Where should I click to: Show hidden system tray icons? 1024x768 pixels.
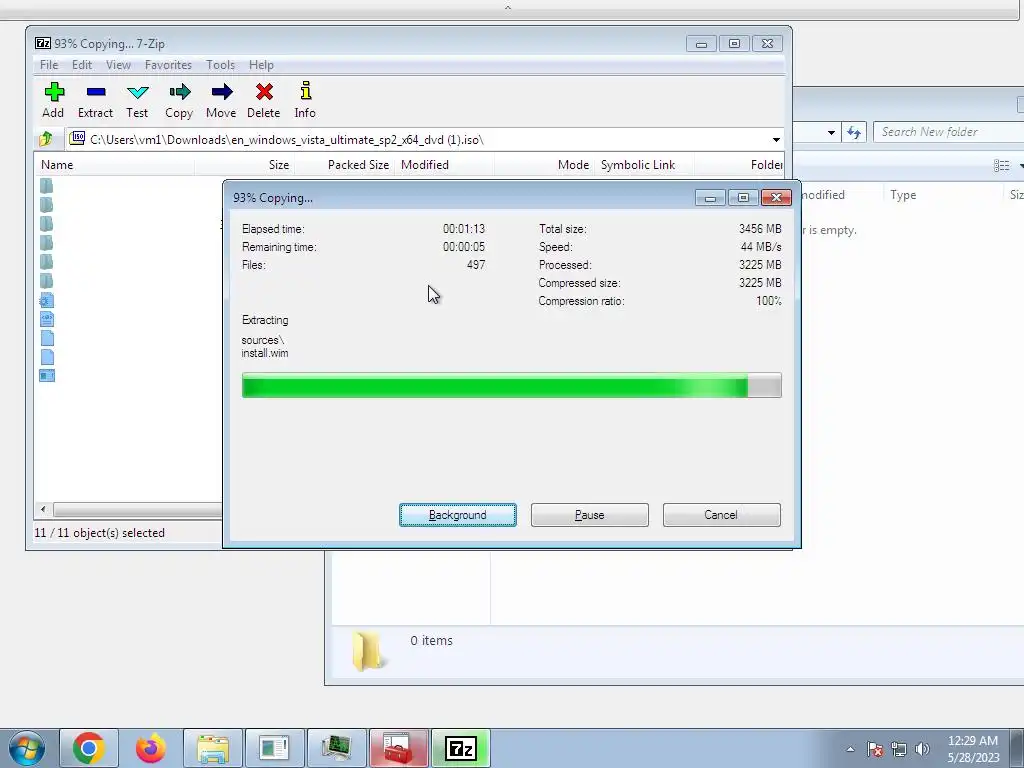(x=850, y=749)
